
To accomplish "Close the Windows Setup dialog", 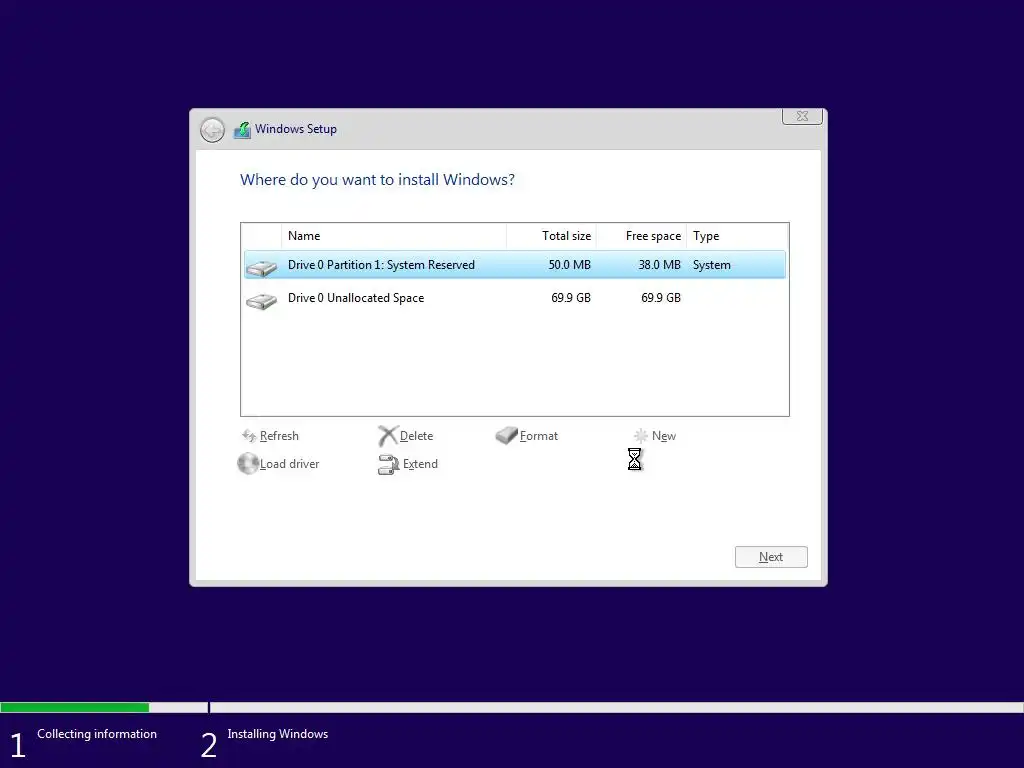I will (802, 116).
